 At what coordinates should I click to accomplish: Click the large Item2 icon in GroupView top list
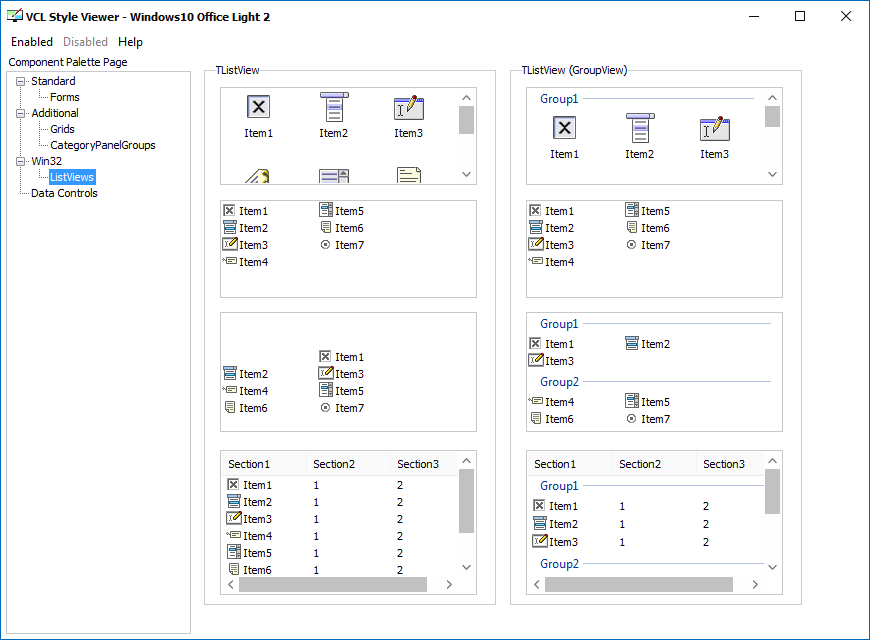[640, 128]
